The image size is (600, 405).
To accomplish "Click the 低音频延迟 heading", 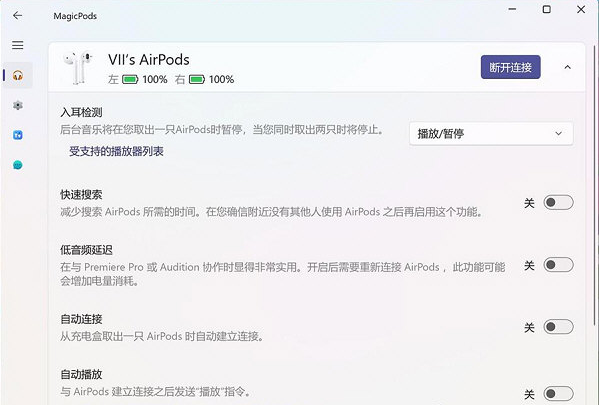I will point(86,250).
